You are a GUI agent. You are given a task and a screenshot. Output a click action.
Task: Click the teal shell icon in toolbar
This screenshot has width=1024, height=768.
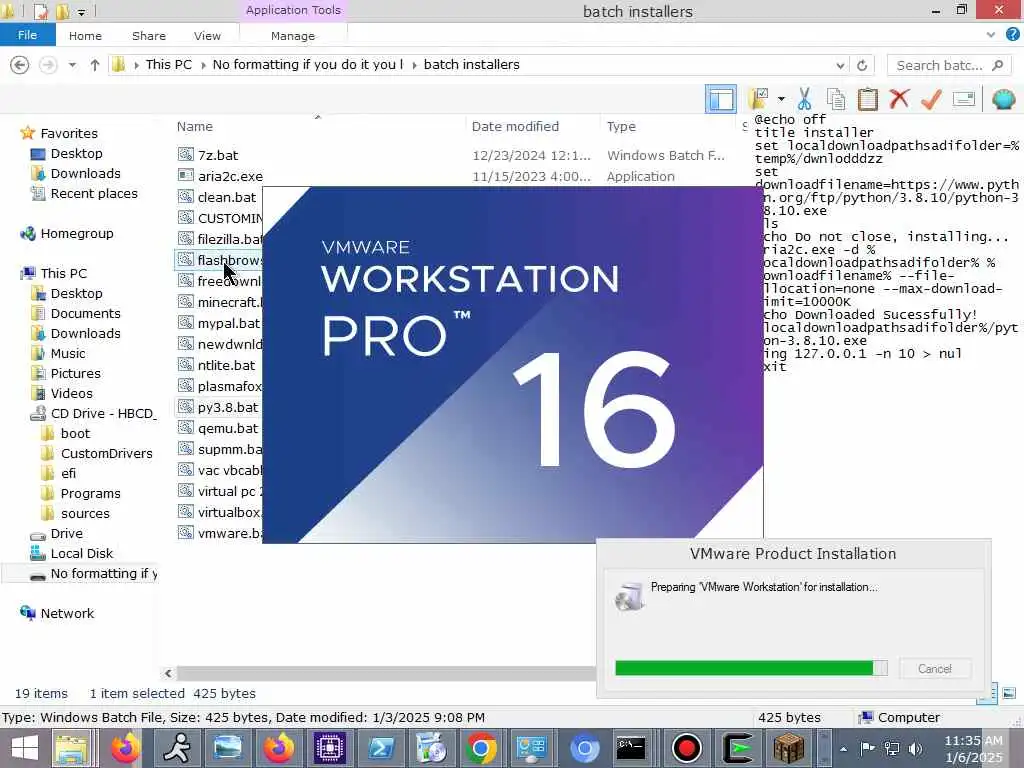click(1003, 99)
